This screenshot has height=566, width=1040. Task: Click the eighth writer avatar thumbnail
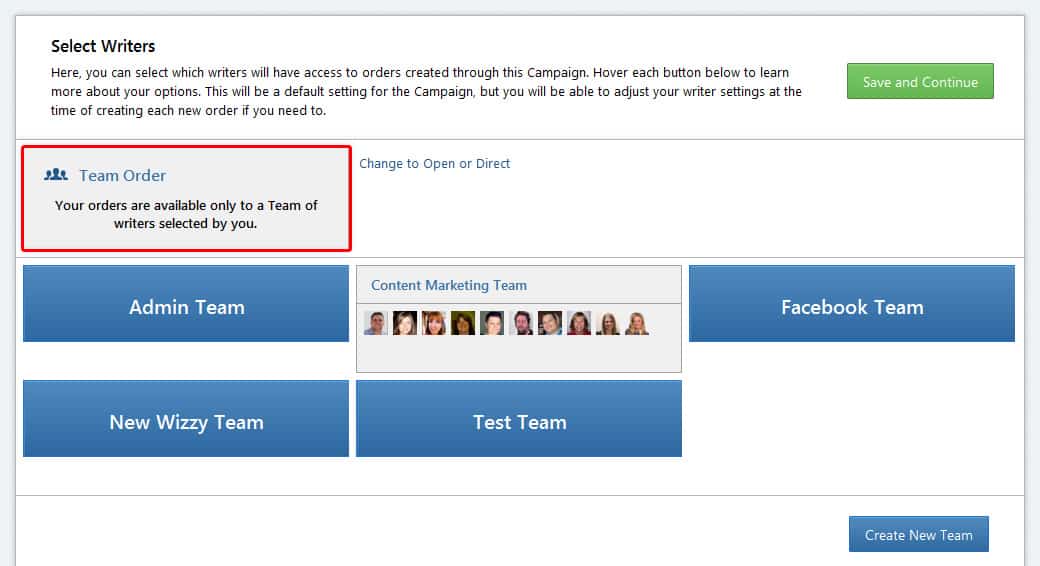(x=579, y=323)
